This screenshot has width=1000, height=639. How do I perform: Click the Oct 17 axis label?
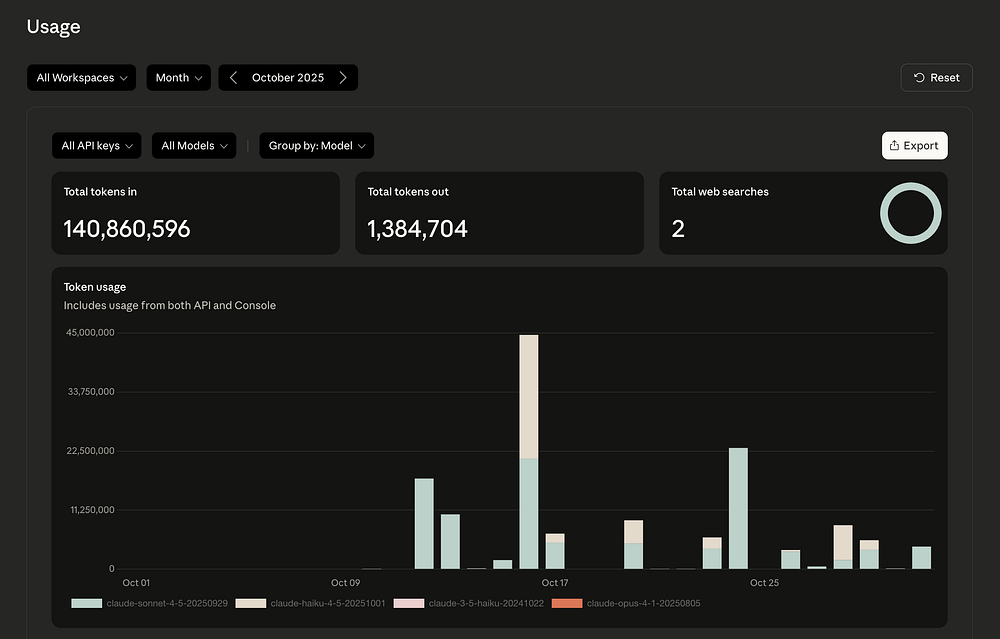coord(555,583)
